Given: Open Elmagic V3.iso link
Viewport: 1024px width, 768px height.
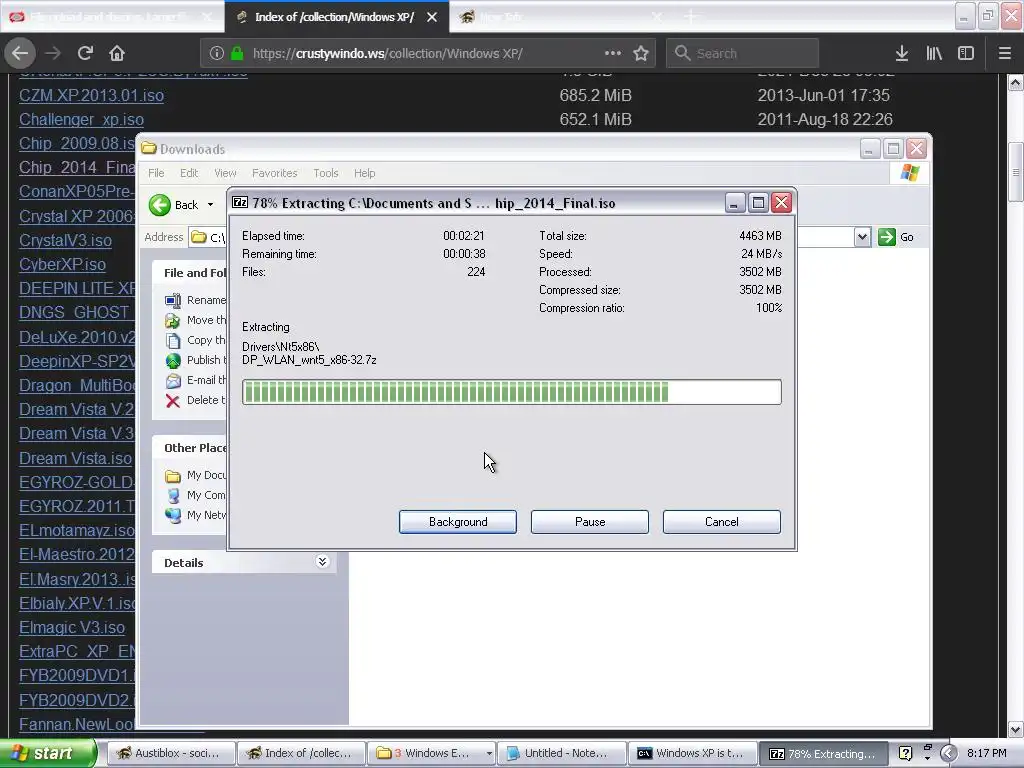Looking at the screenshot, I should tap(72, 628).
